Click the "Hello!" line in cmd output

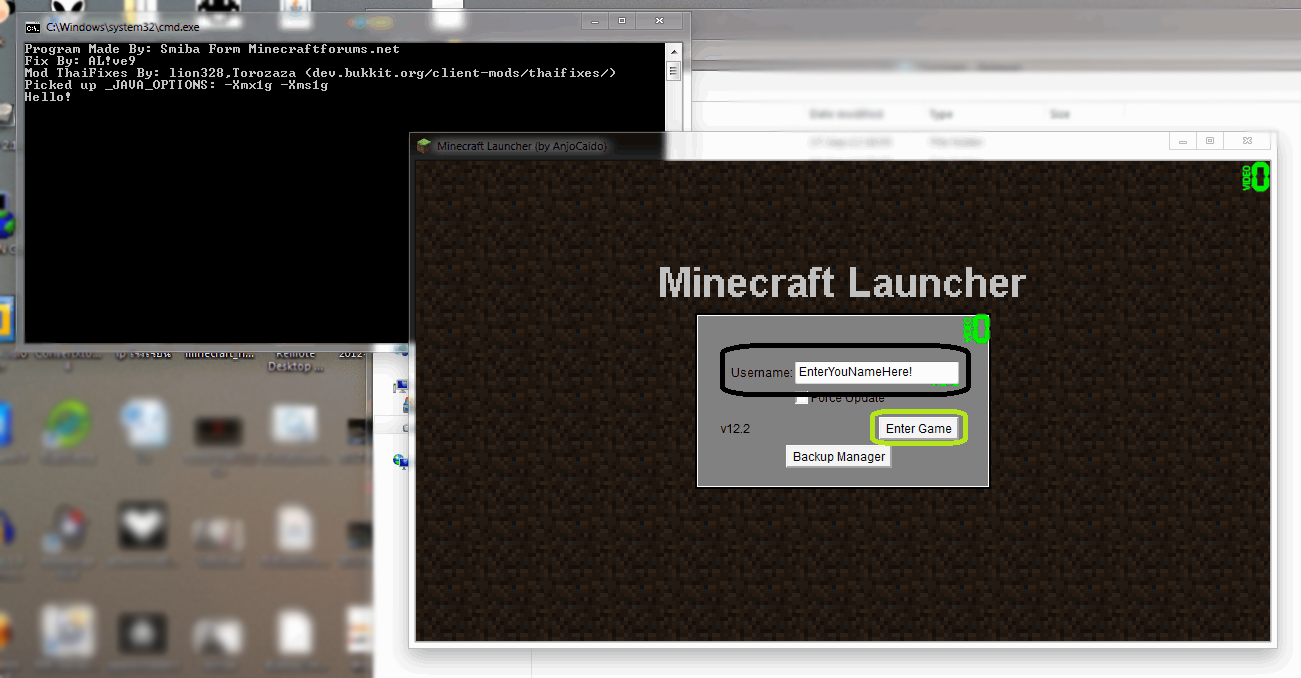pyautogui.click(x=48, y=97)
